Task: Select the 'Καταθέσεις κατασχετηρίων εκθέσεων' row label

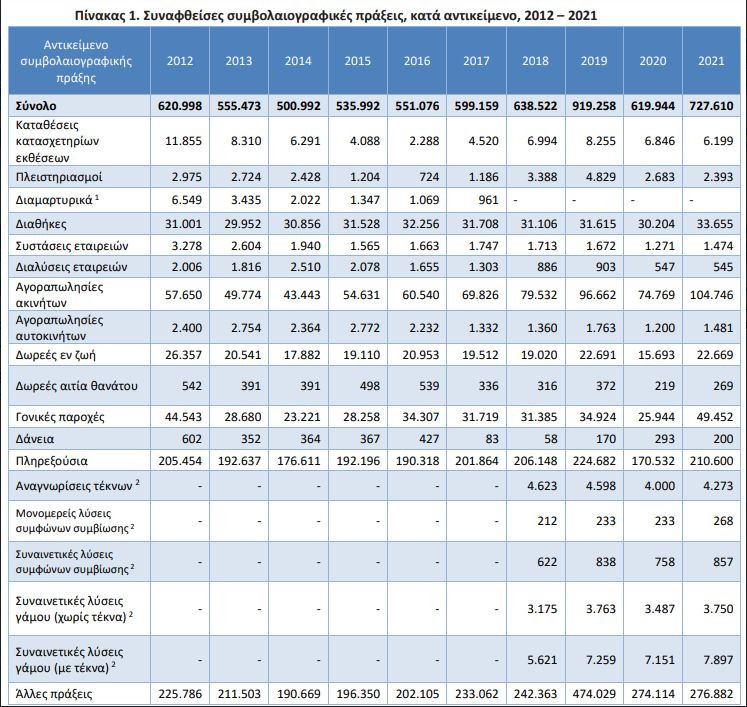Action: click(x=57, y=141)
